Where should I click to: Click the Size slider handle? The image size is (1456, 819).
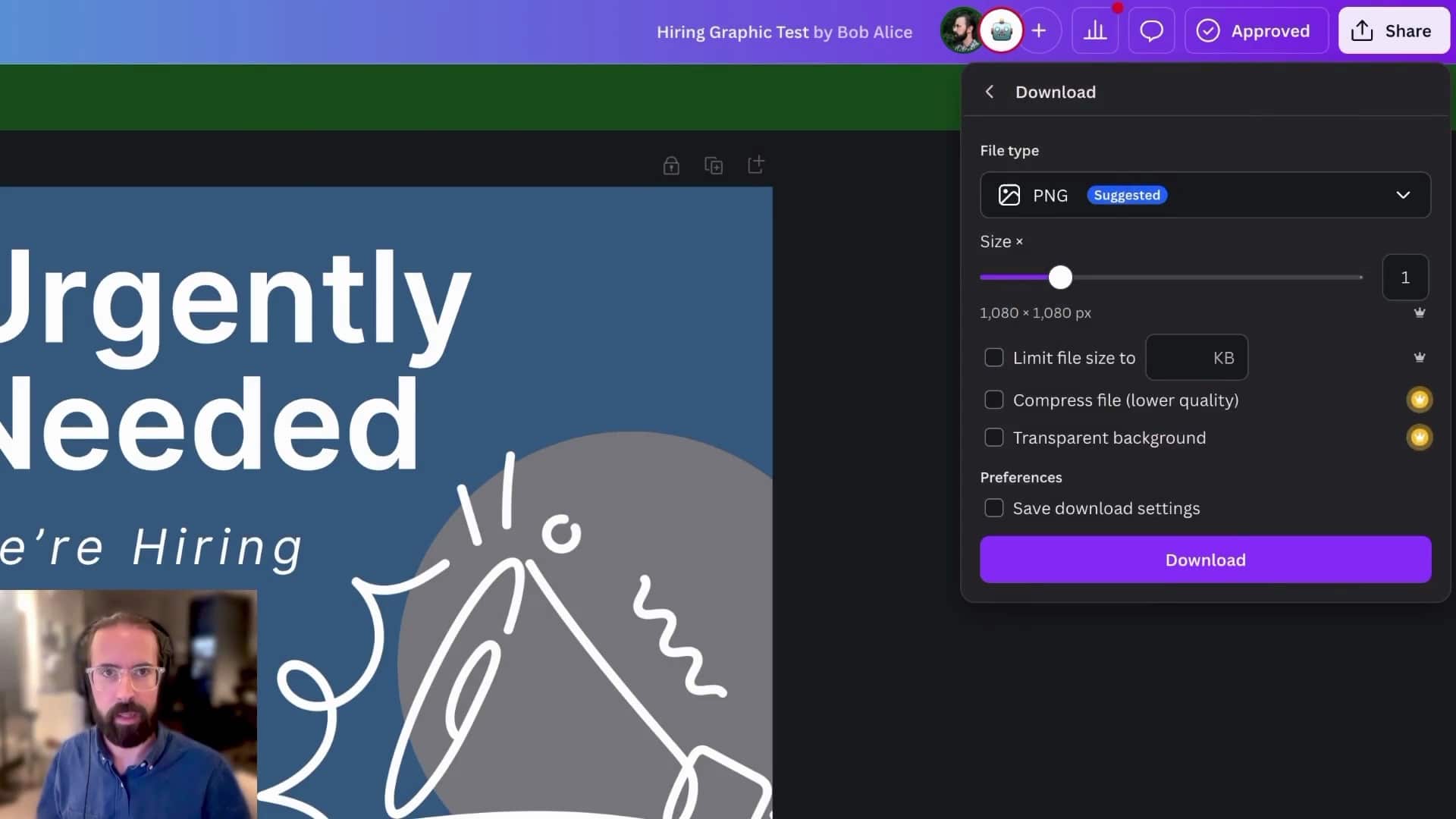1060,278
